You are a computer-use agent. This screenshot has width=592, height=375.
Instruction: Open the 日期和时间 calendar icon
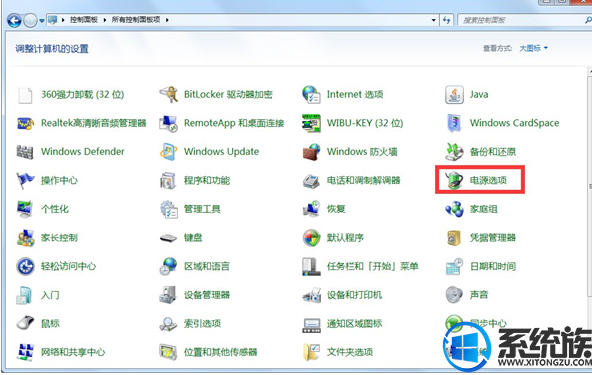pyautogui.click(x=454, y=266)
